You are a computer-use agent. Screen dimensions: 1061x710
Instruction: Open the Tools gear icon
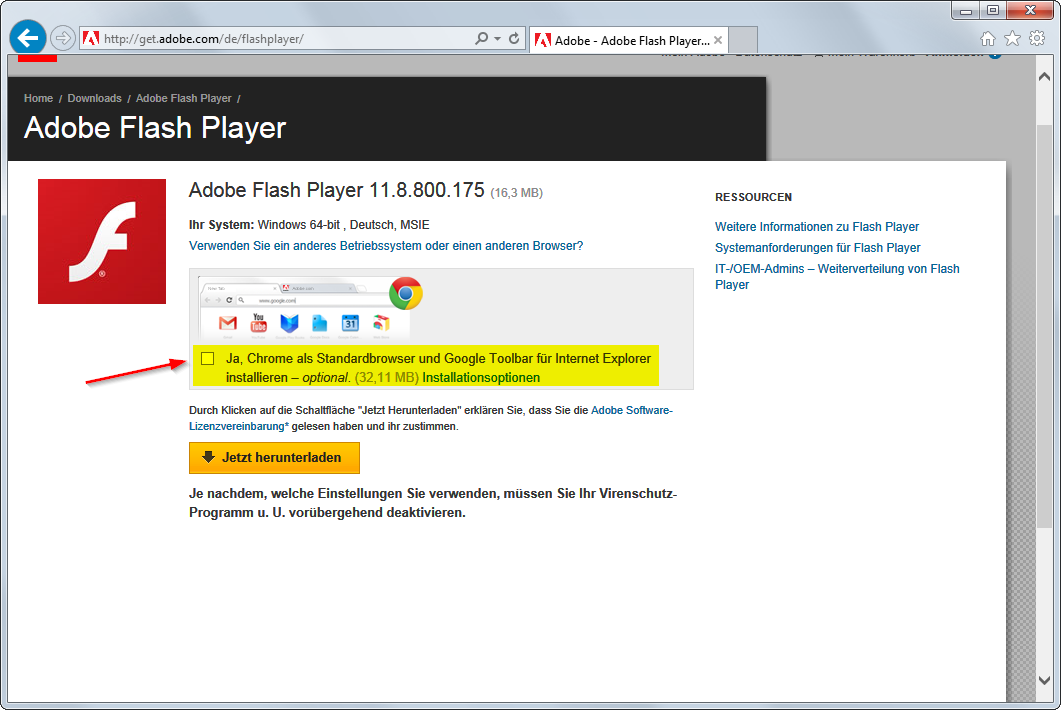click(1037, 39)
